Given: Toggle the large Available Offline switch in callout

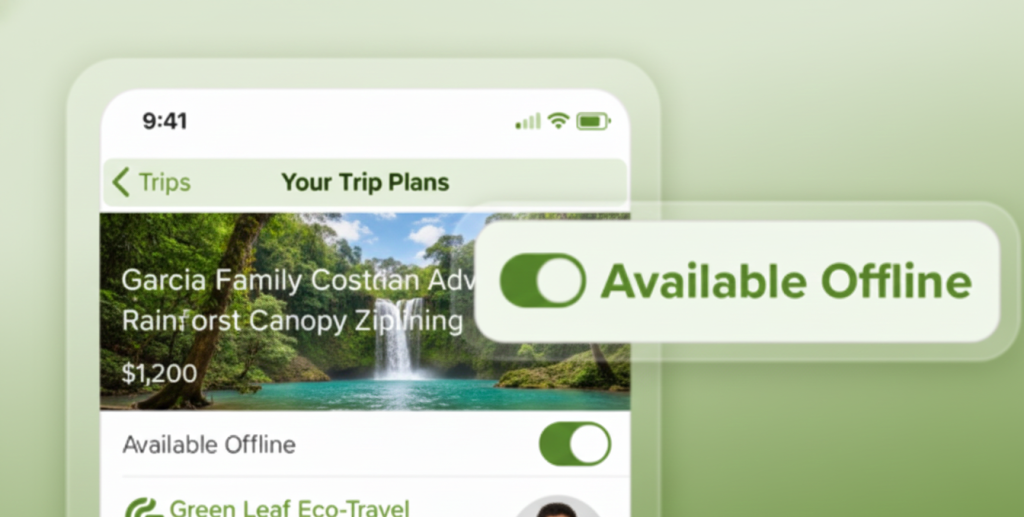Looking at the screenshot, I should pyautogui.click(x=543, y=281).
